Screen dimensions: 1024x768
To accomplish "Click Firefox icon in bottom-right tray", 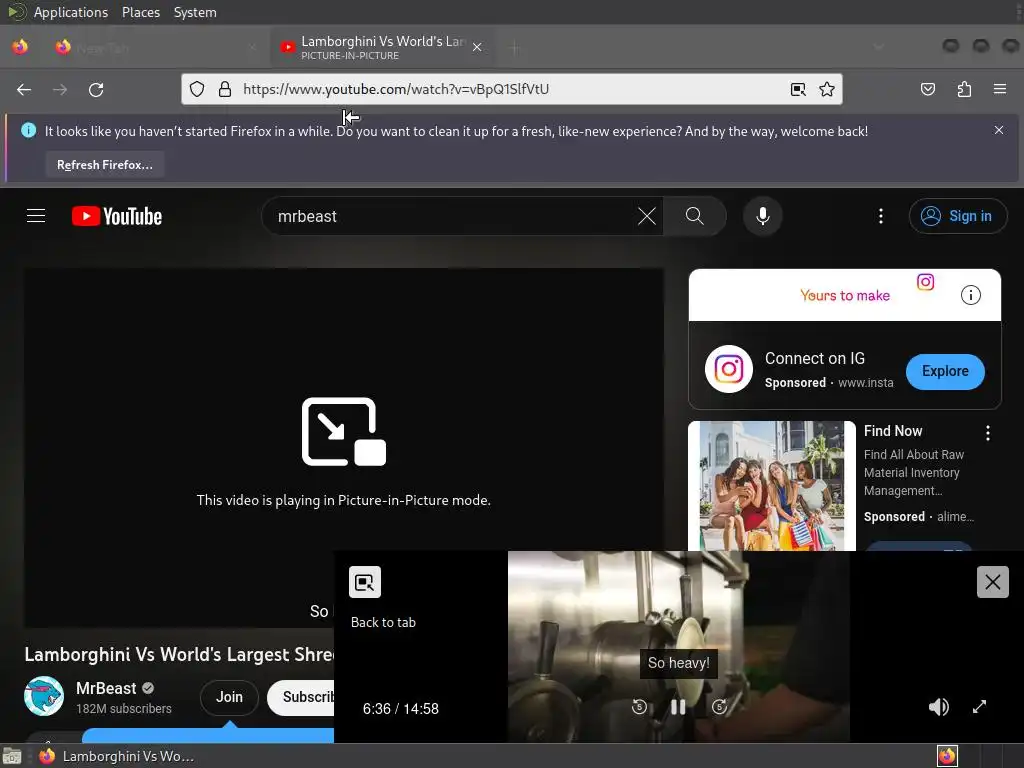I will point(947,756).
